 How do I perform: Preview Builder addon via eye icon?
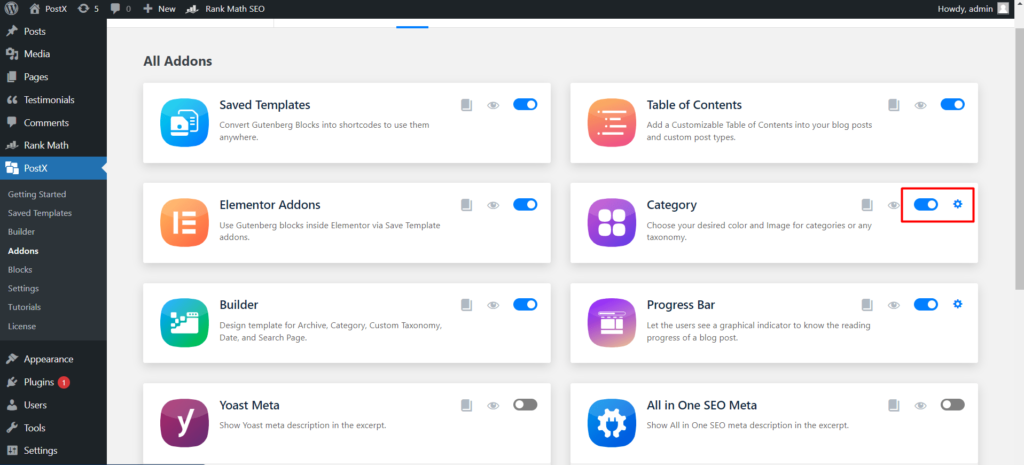[493, 305]
